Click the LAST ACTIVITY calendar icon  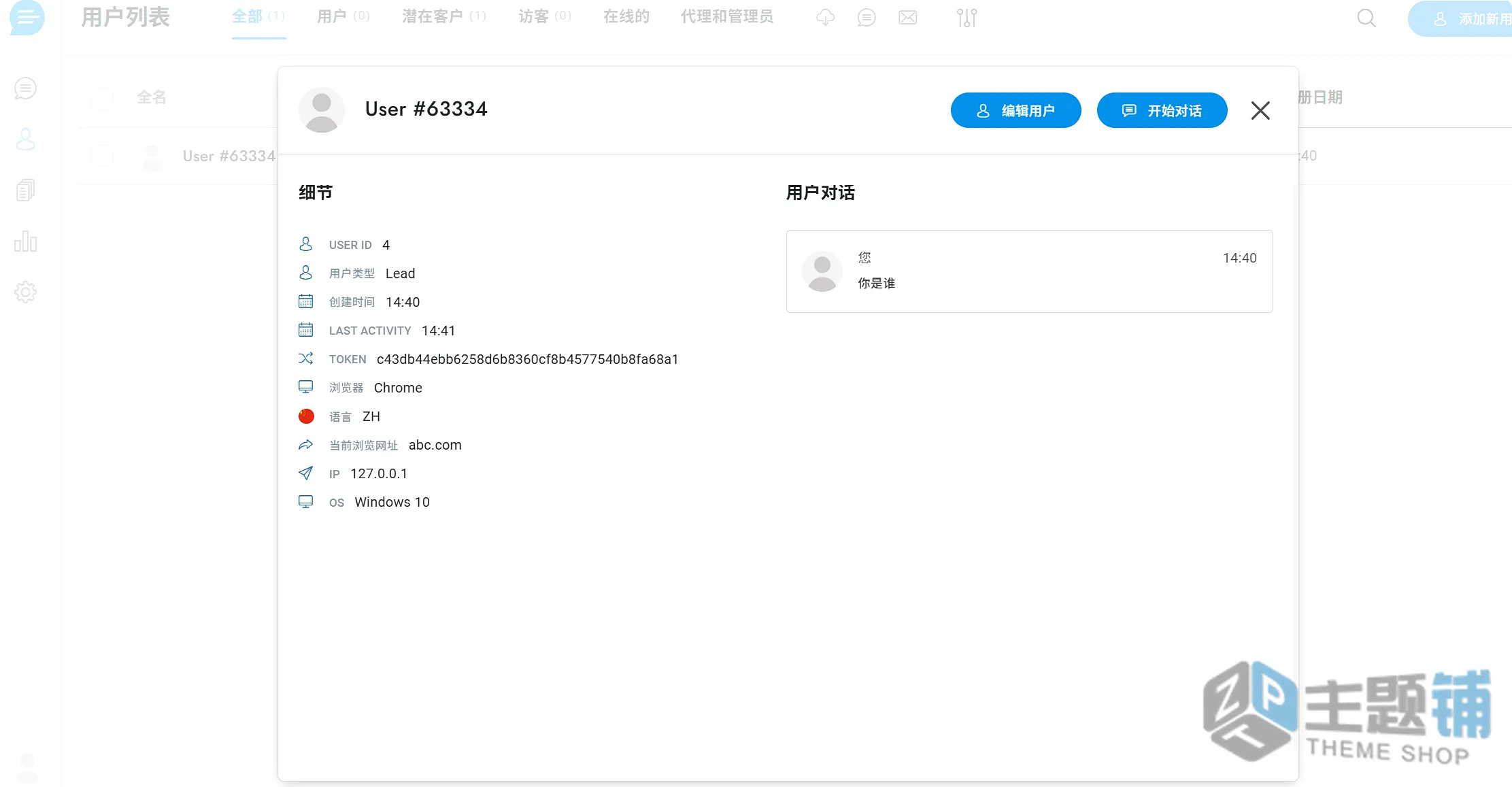(x=306, y=330)
